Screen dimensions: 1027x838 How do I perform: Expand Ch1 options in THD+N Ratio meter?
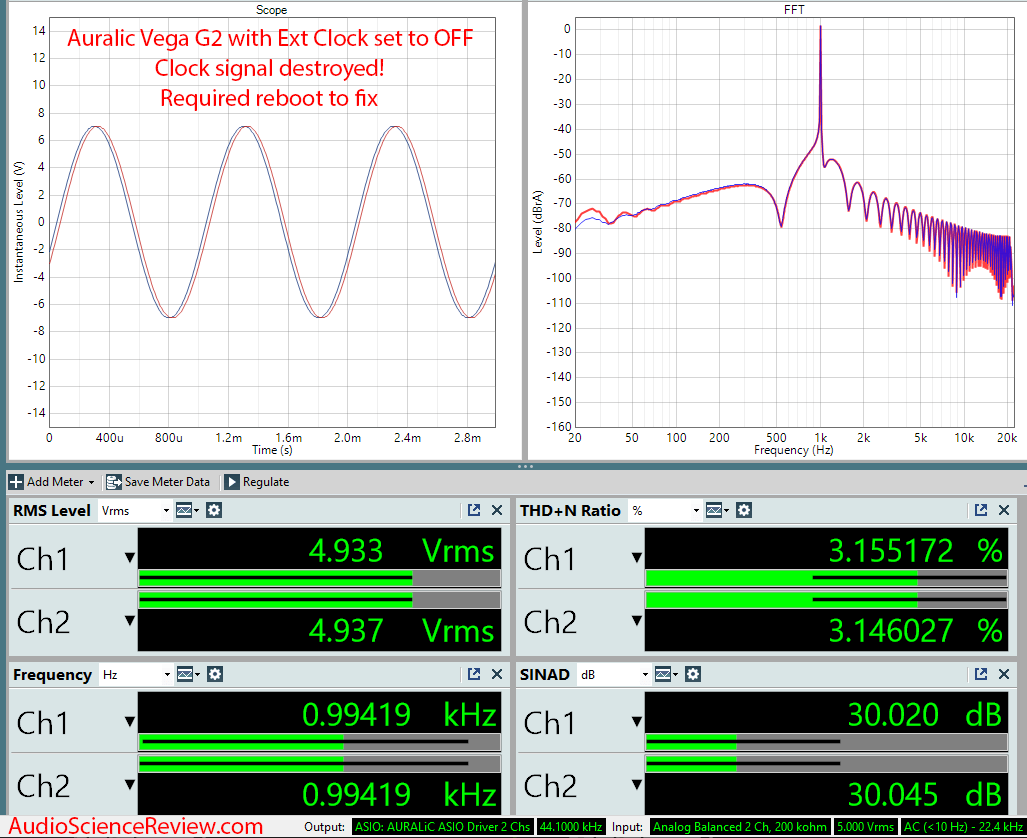(x=637, y=558)
